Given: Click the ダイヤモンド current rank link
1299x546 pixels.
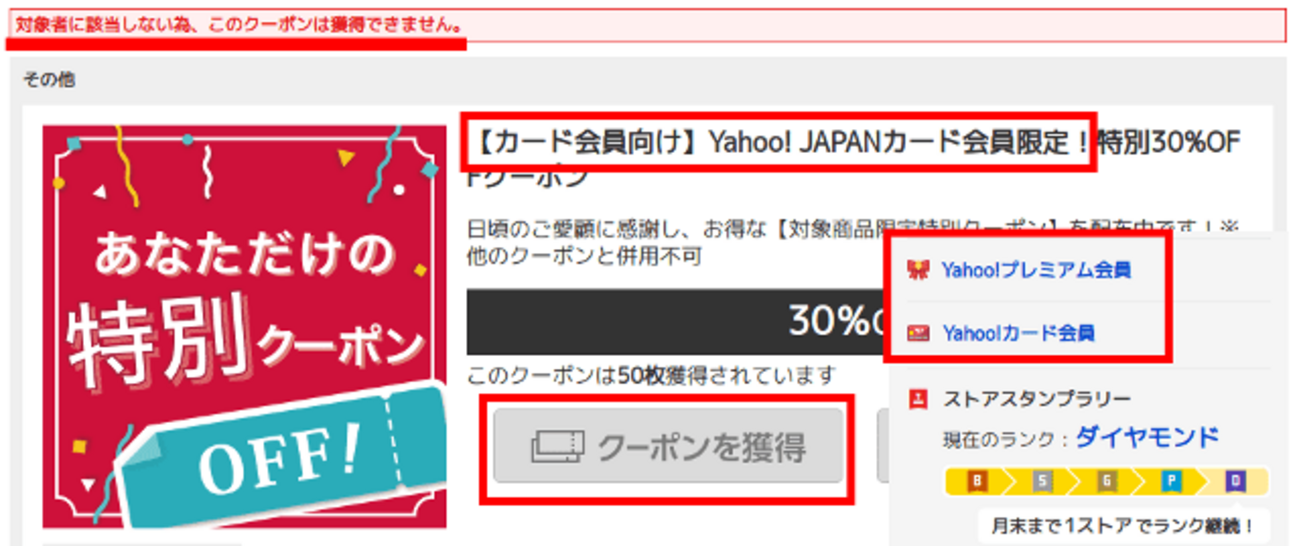Looking at the screenshot, I should pyautogui.click(x=1147, y=437).
